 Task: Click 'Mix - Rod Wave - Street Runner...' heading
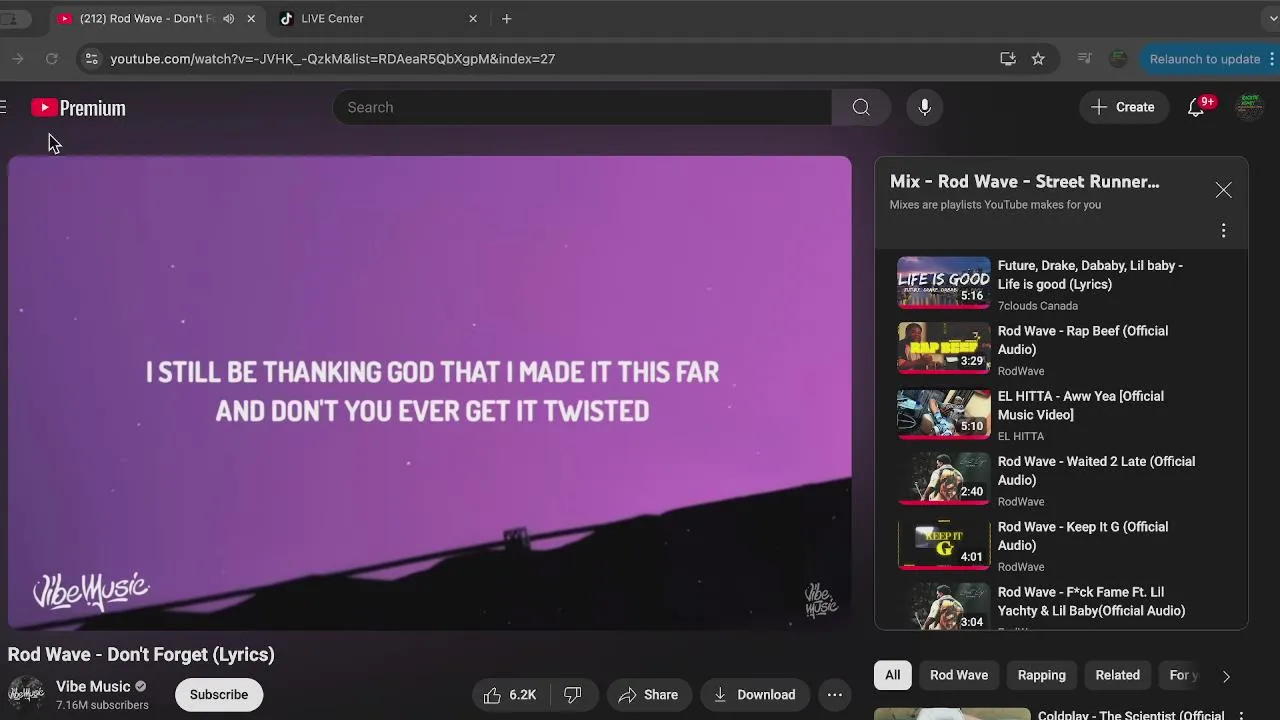(x=1024, y=182)
